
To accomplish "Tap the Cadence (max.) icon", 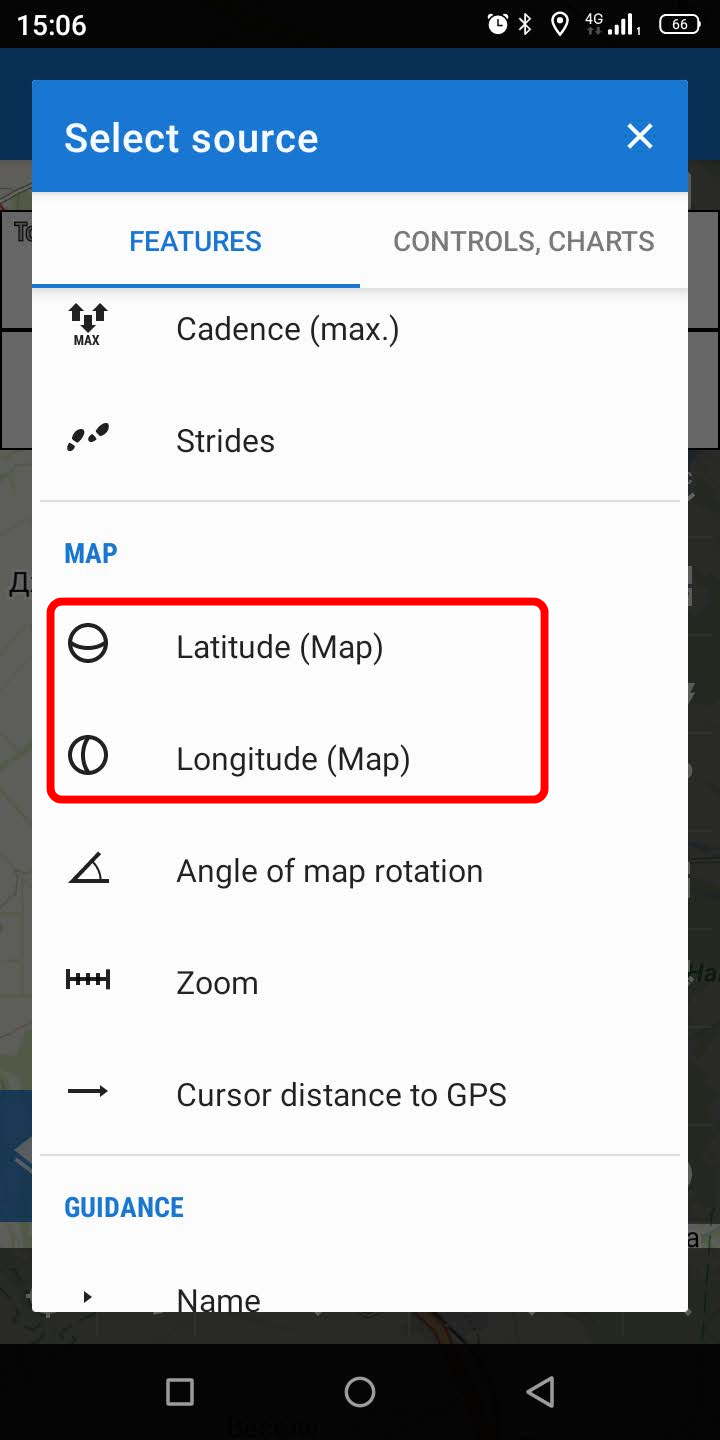I will pyautogui.click(x=88, y=324).
